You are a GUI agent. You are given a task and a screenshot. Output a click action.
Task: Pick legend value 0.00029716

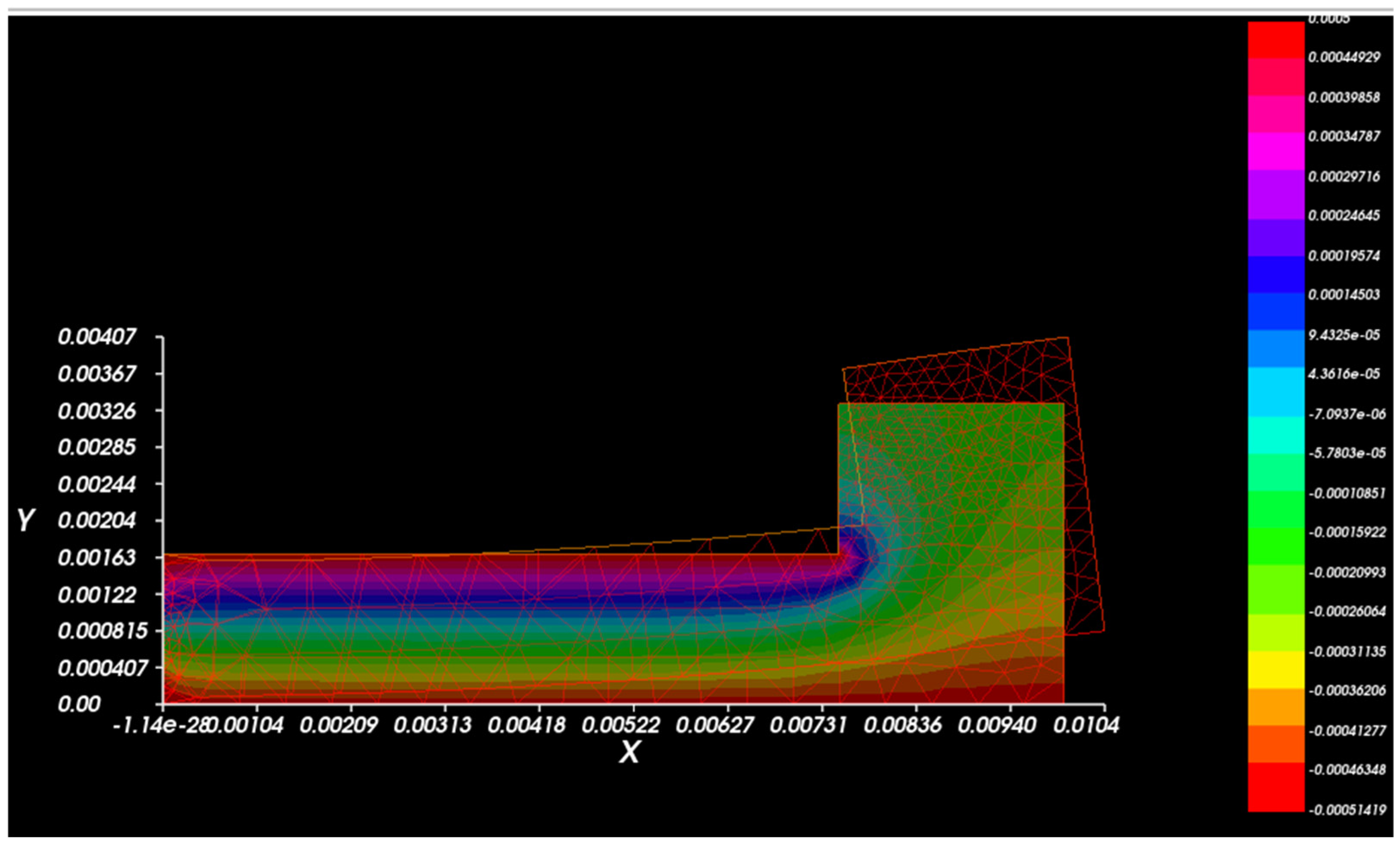click(1344, 176)
